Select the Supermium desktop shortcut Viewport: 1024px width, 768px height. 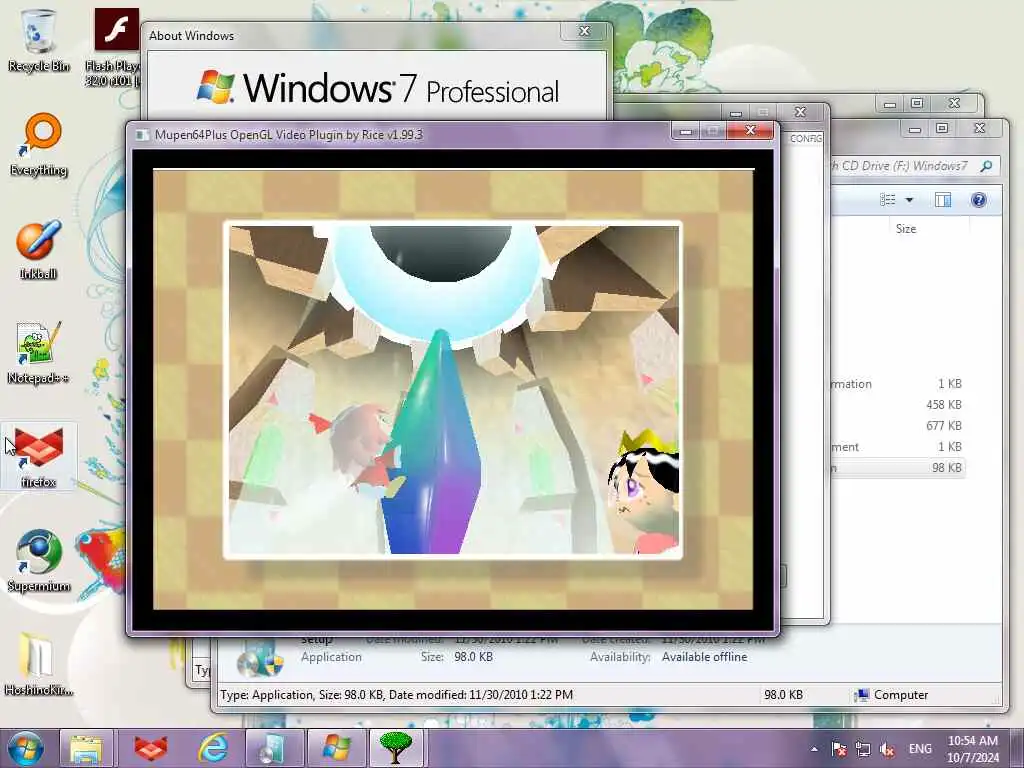tap(39, 562)
